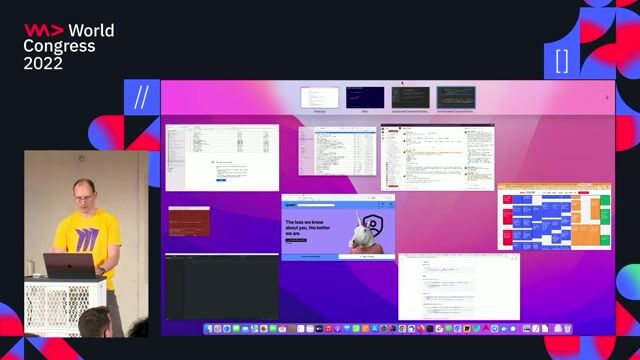Screen dimensions: 640x360
Task: Open the Trash in the Dock
Action: click(567, 329)
